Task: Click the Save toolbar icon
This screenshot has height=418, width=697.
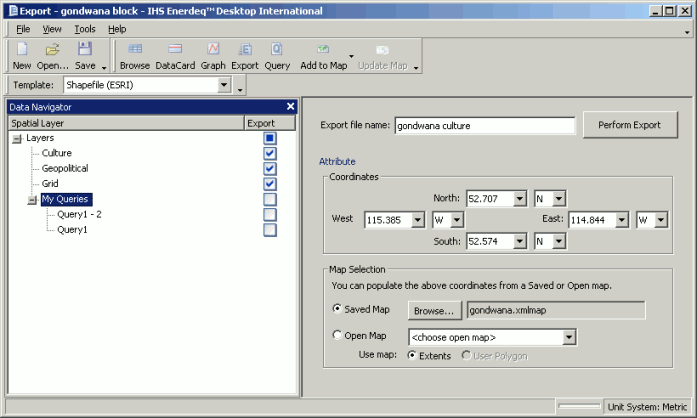Action: (85, 49)
